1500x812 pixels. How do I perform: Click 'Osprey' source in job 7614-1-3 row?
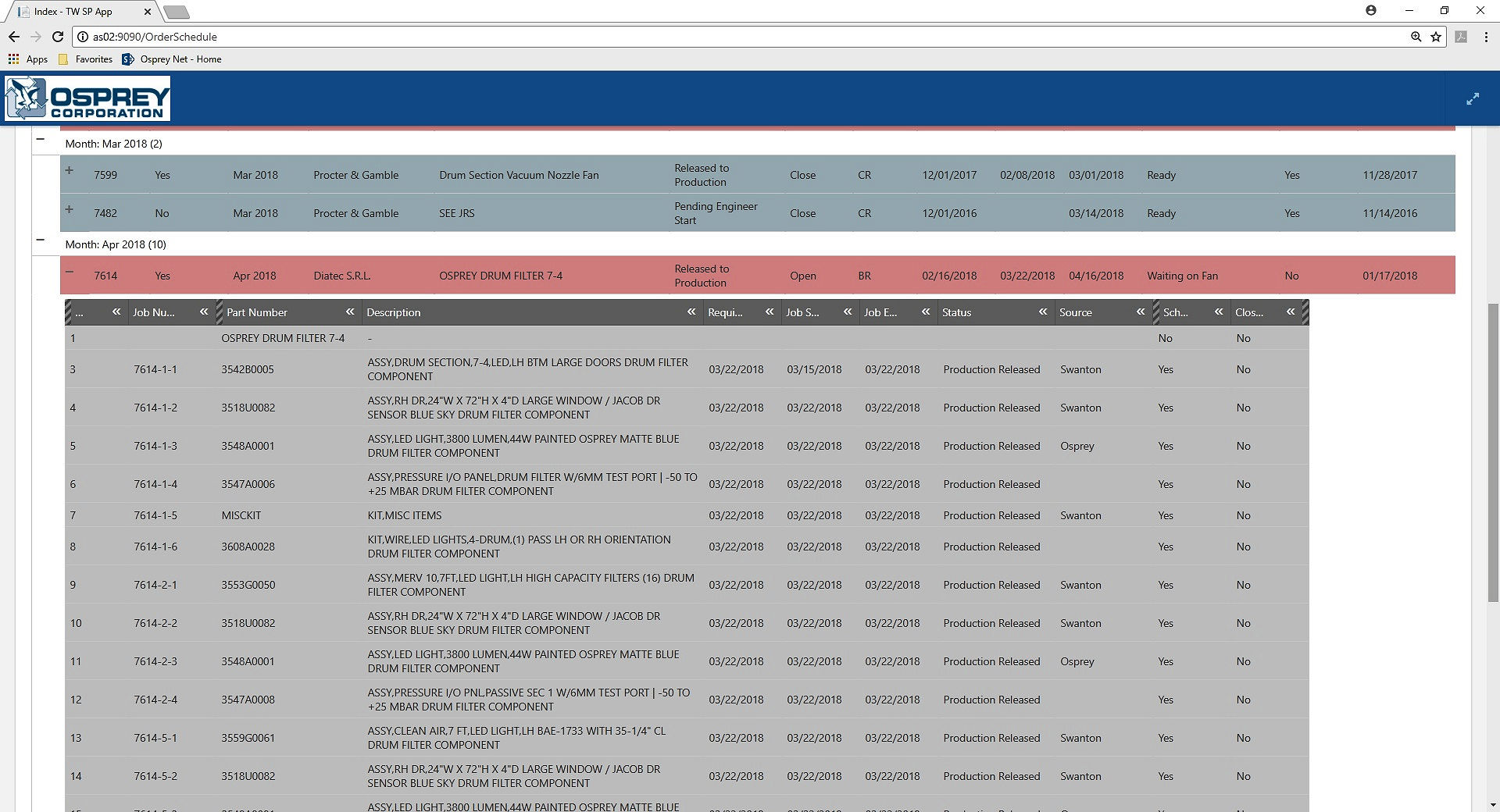pyautogui.click(x=1077, y=446)
